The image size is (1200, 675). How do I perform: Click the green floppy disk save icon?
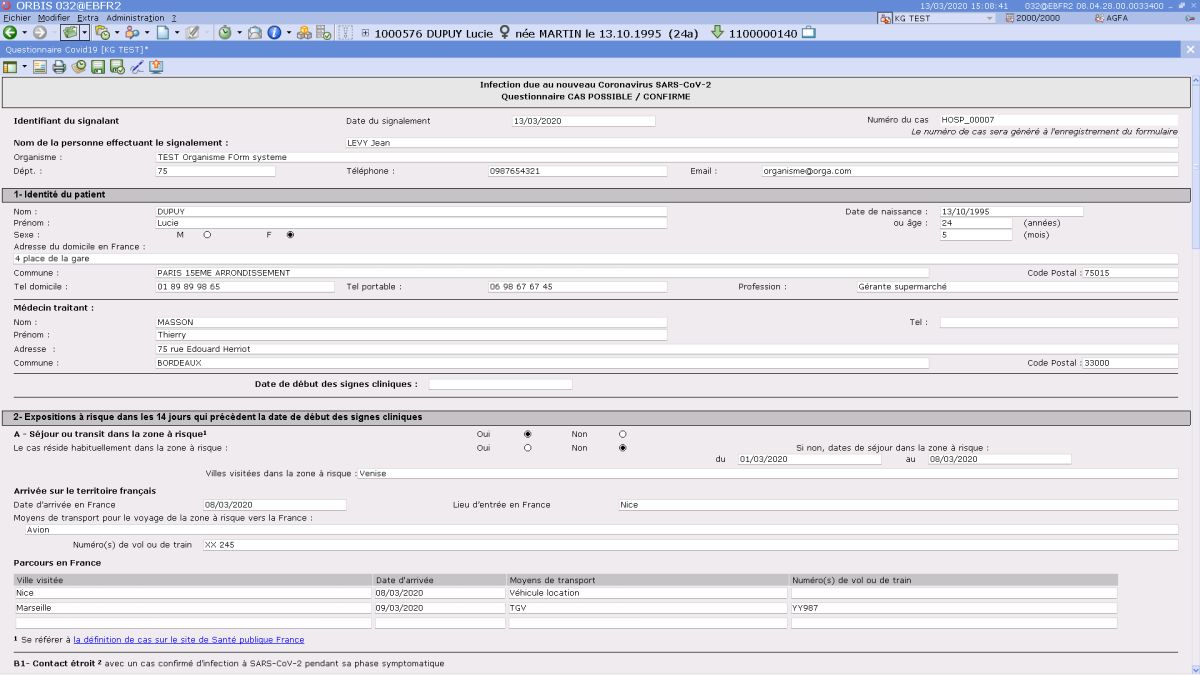coord(98,67)
